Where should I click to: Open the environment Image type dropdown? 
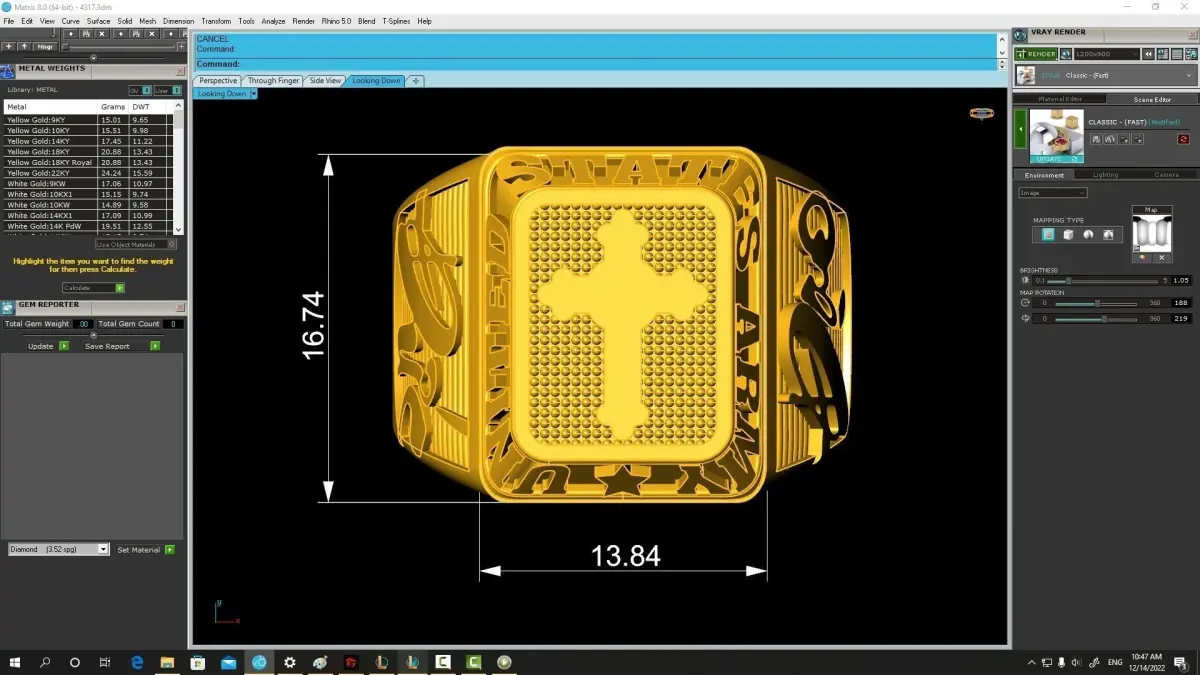(1053, 193)
